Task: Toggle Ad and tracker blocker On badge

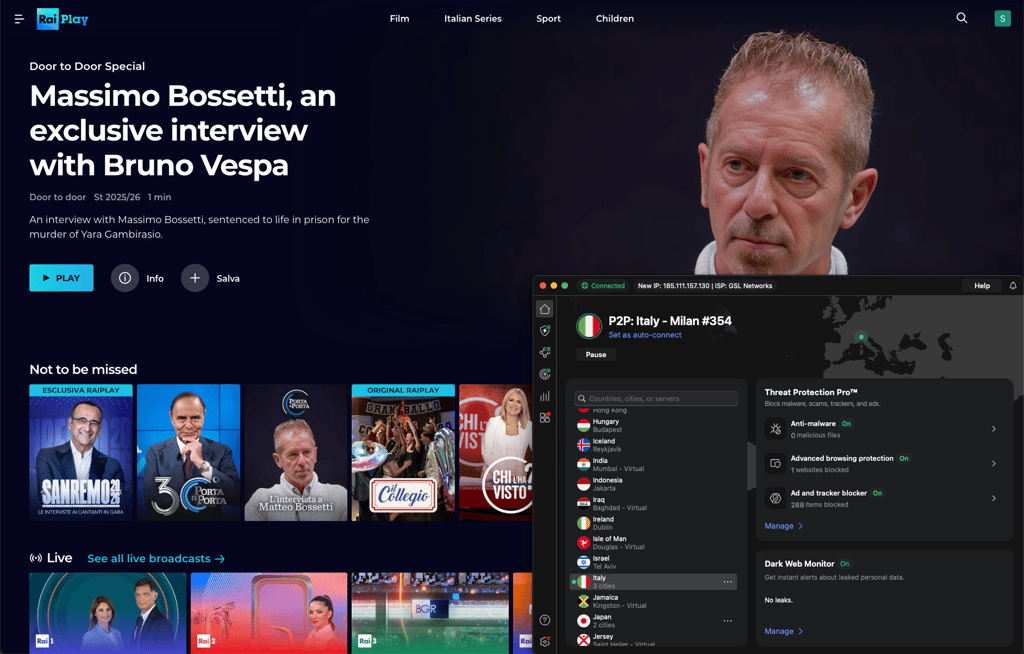Action: coord(877,493)
